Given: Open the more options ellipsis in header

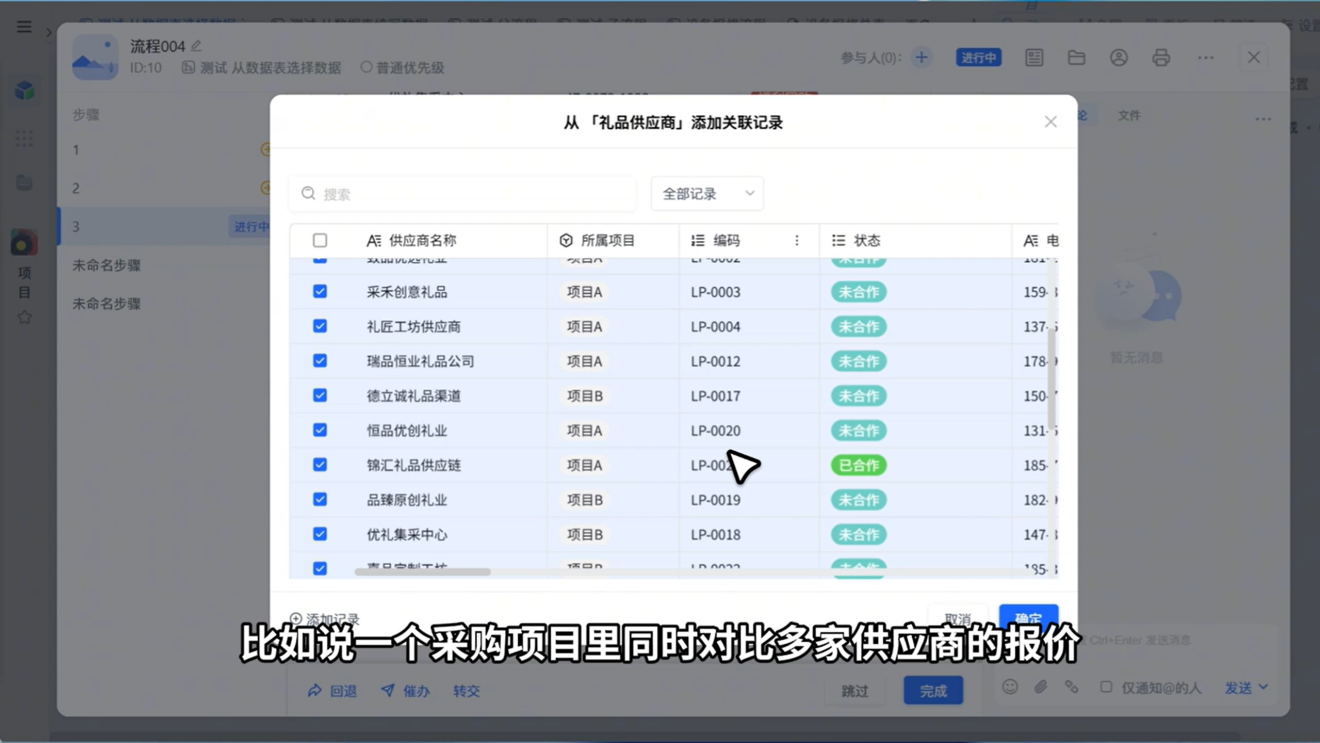Looking at the screenshot, I should [x=1206, y=58].
